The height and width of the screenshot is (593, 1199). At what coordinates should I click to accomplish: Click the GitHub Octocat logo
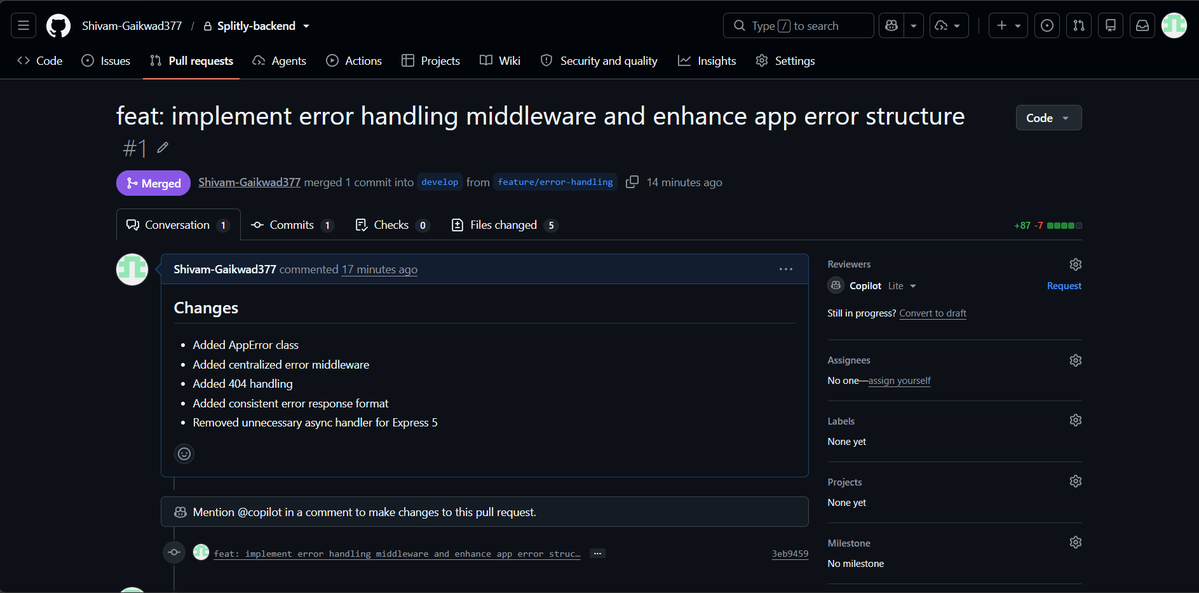coord(58,25)
